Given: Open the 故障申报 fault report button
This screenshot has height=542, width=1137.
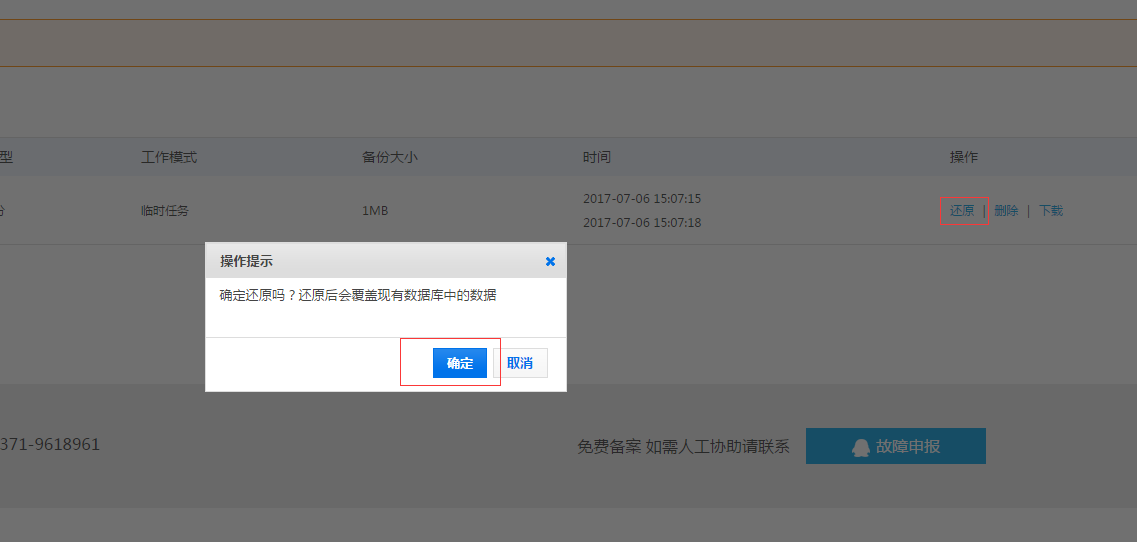Looking at the screenshot, I should point(896,446).
